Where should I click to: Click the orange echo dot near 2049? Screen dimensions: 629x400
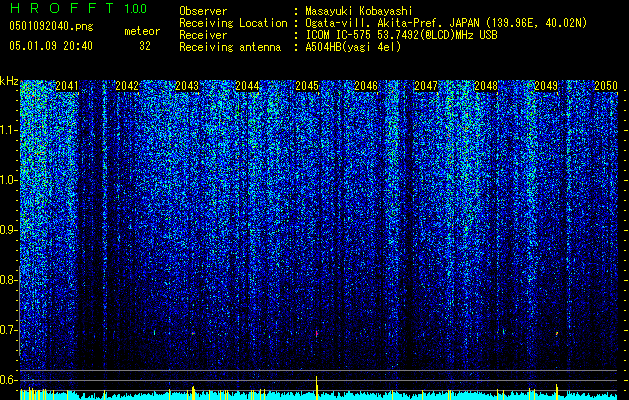557,333
